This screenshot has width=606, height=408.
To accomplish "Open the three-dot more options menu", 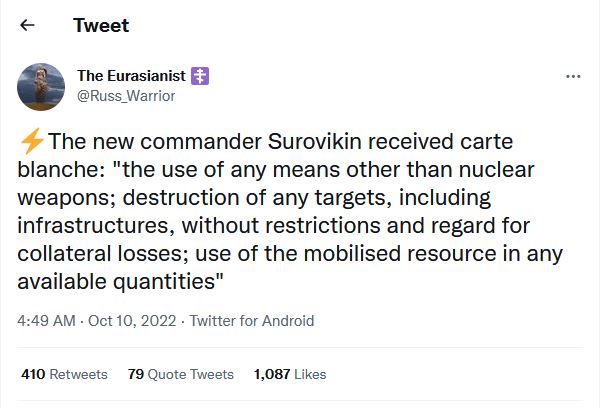I will tap(573, 77).
